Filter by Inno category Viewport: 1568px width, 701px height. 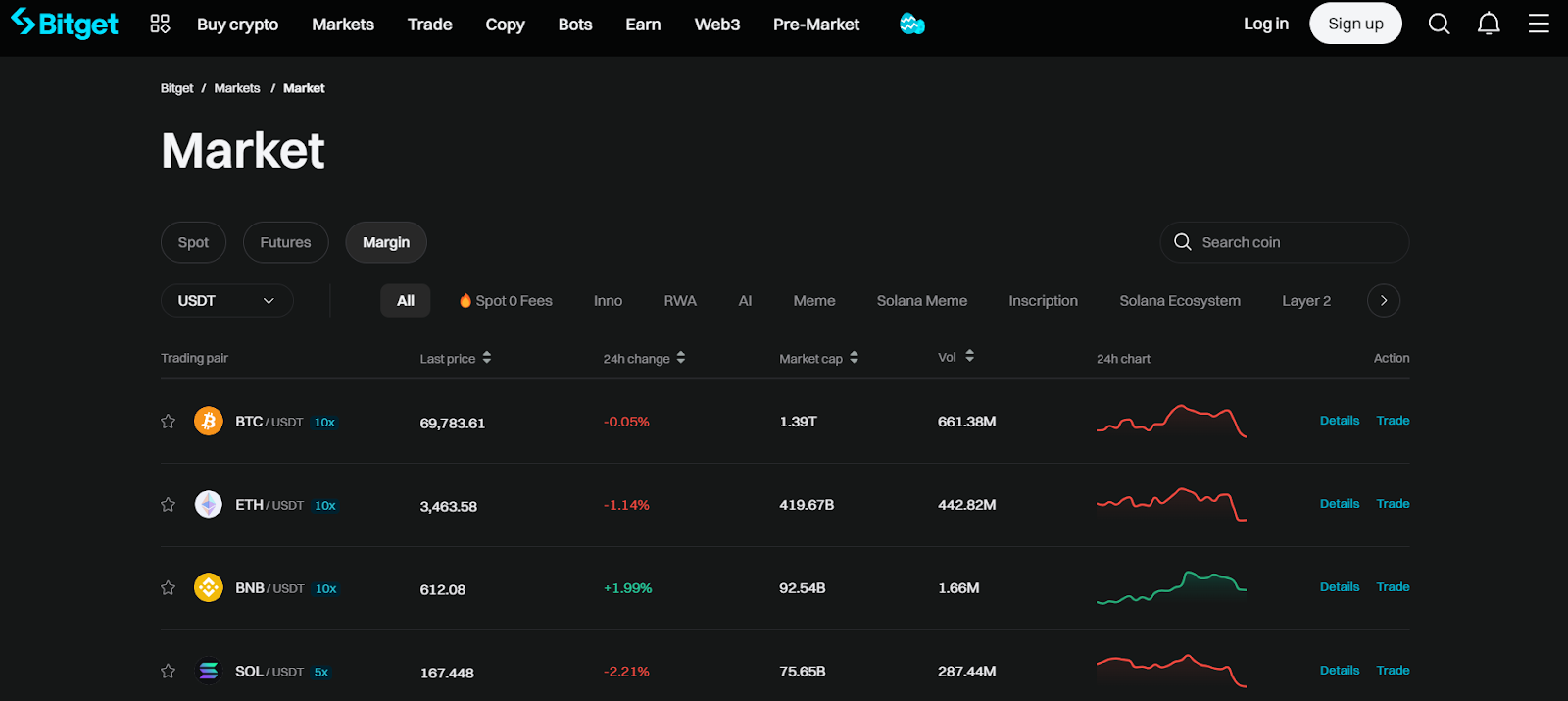608,301
